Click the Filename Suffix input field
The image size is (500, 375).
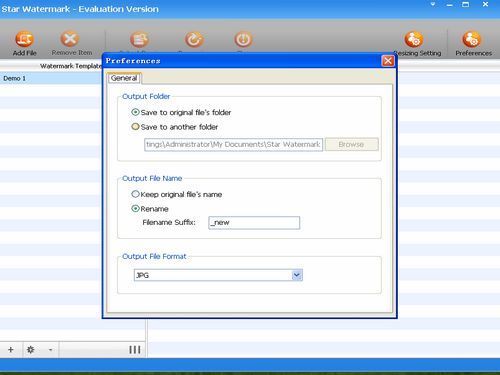[254, 223]
